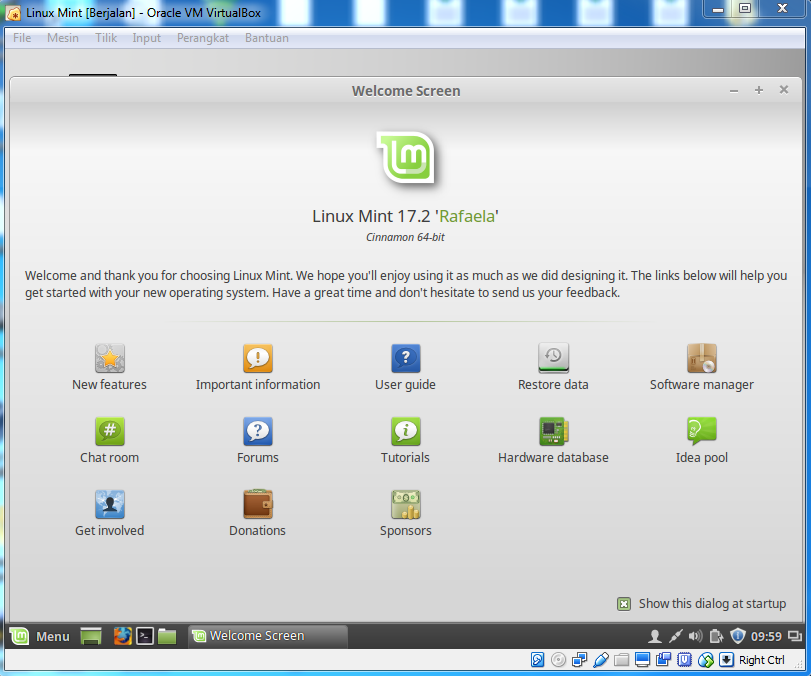Open the Hardware database circuit icon
Screen dimensions: 811x676
[x=553, y=431]
